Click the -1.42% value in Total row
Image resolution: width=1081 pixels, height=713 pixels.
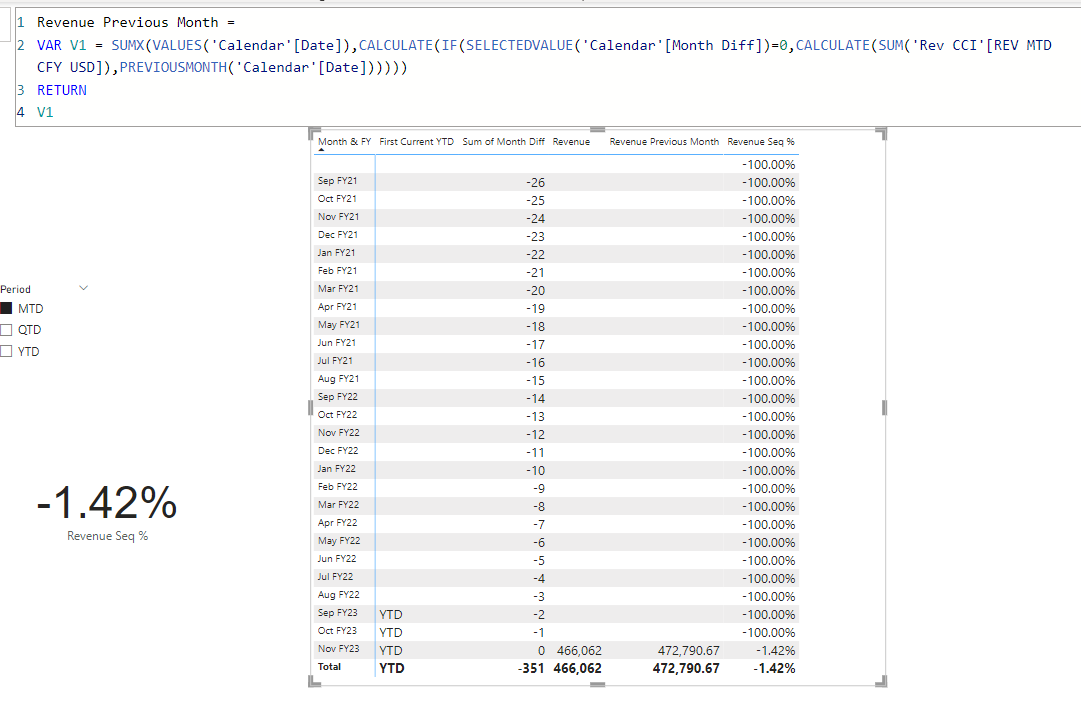click(774, 668)
